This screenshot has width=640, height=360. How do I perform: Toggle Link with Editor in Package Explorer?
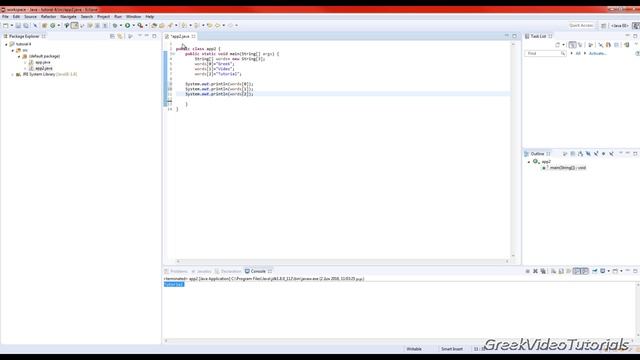click(120, 36)
